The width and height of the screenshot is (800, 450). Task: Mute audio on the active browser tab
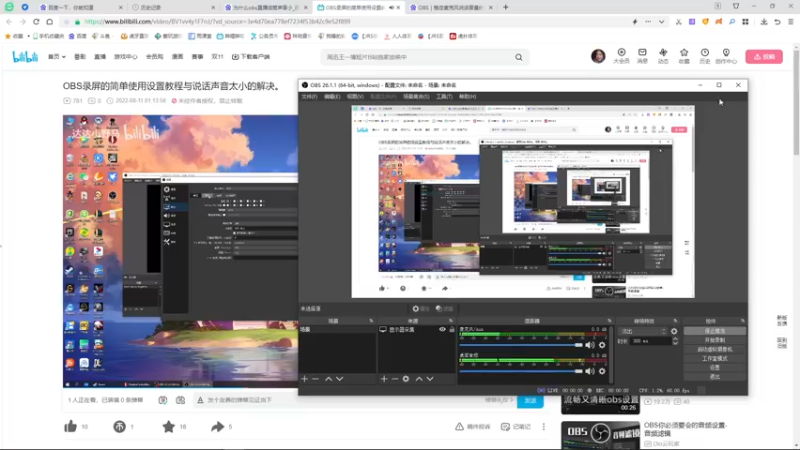click(x=391, y=8)
